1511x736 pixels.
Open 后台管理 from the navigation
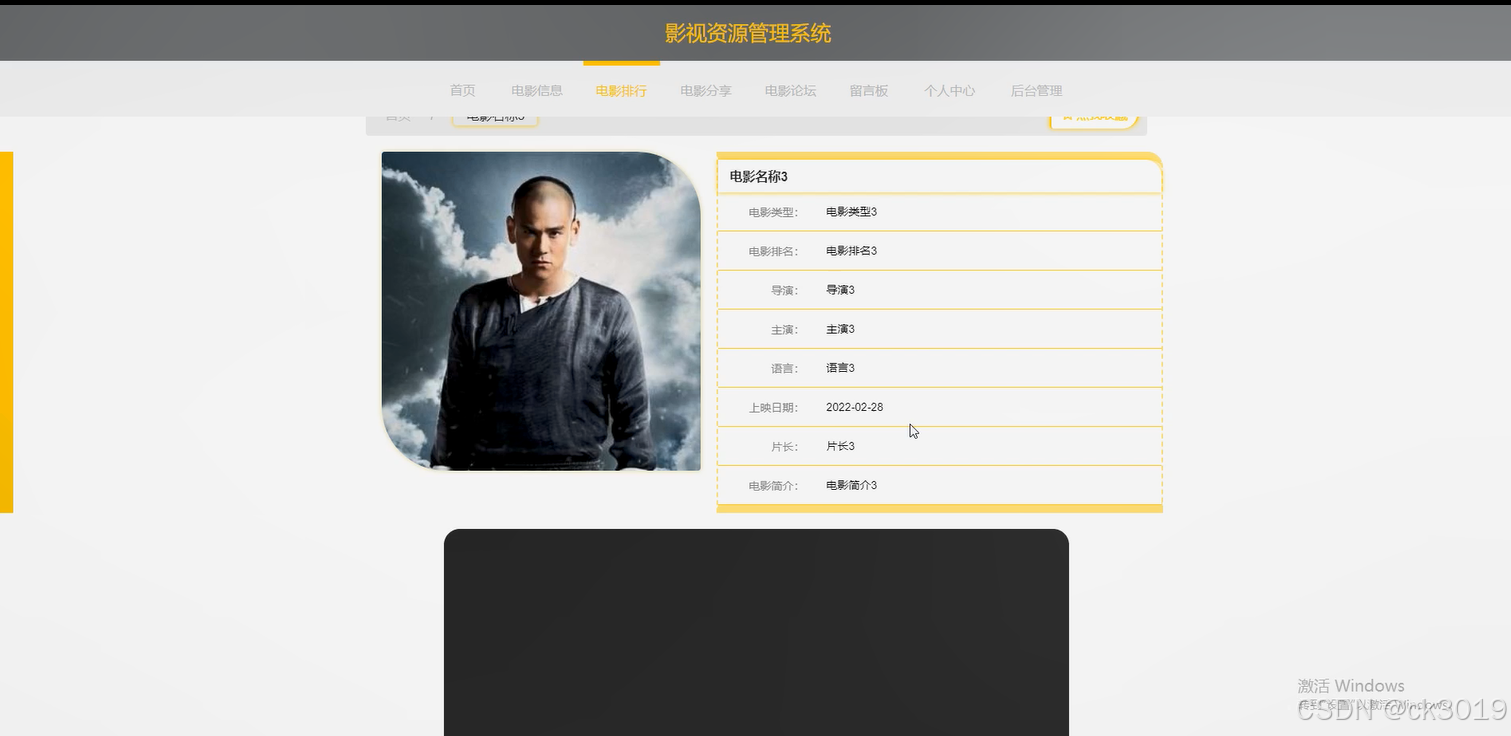click(1036, 90)
